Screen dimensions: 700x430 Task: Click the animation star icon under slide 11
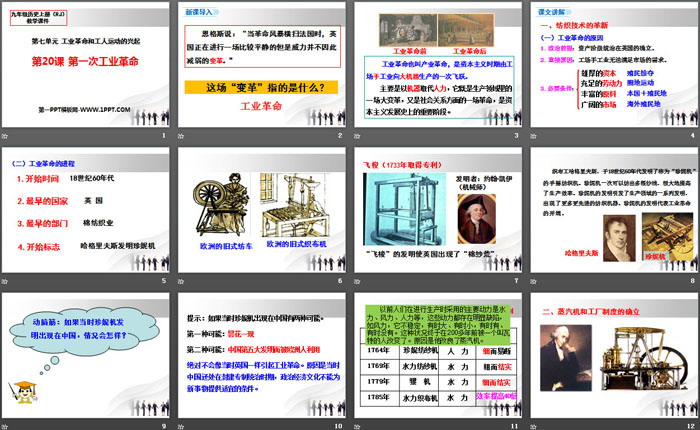coord(358,426)
